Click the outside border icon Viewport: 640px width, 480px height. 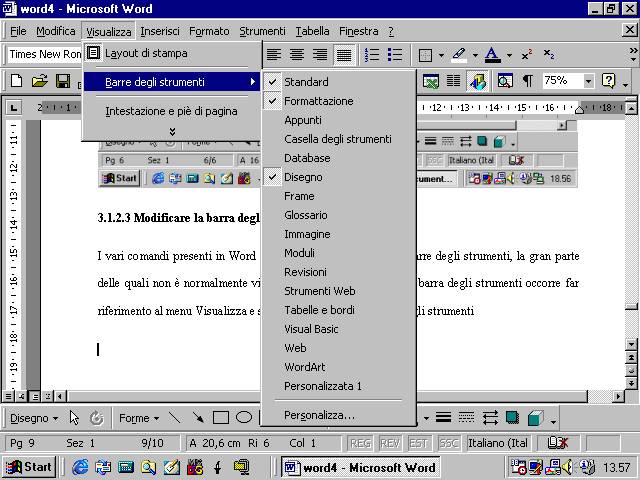coord(425,55)
